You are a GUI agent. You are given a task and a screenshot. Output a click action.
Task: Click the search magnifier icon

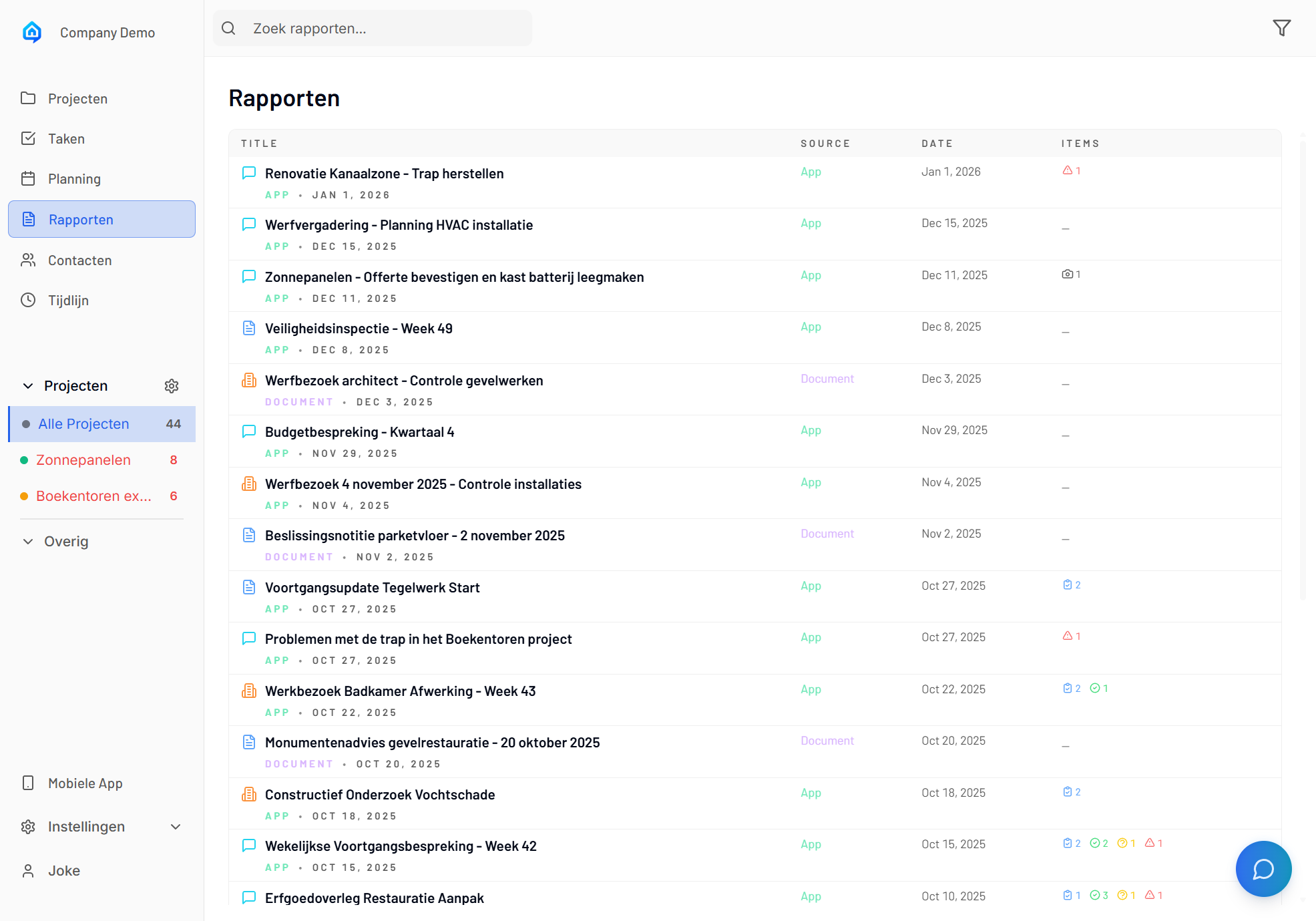228,28
